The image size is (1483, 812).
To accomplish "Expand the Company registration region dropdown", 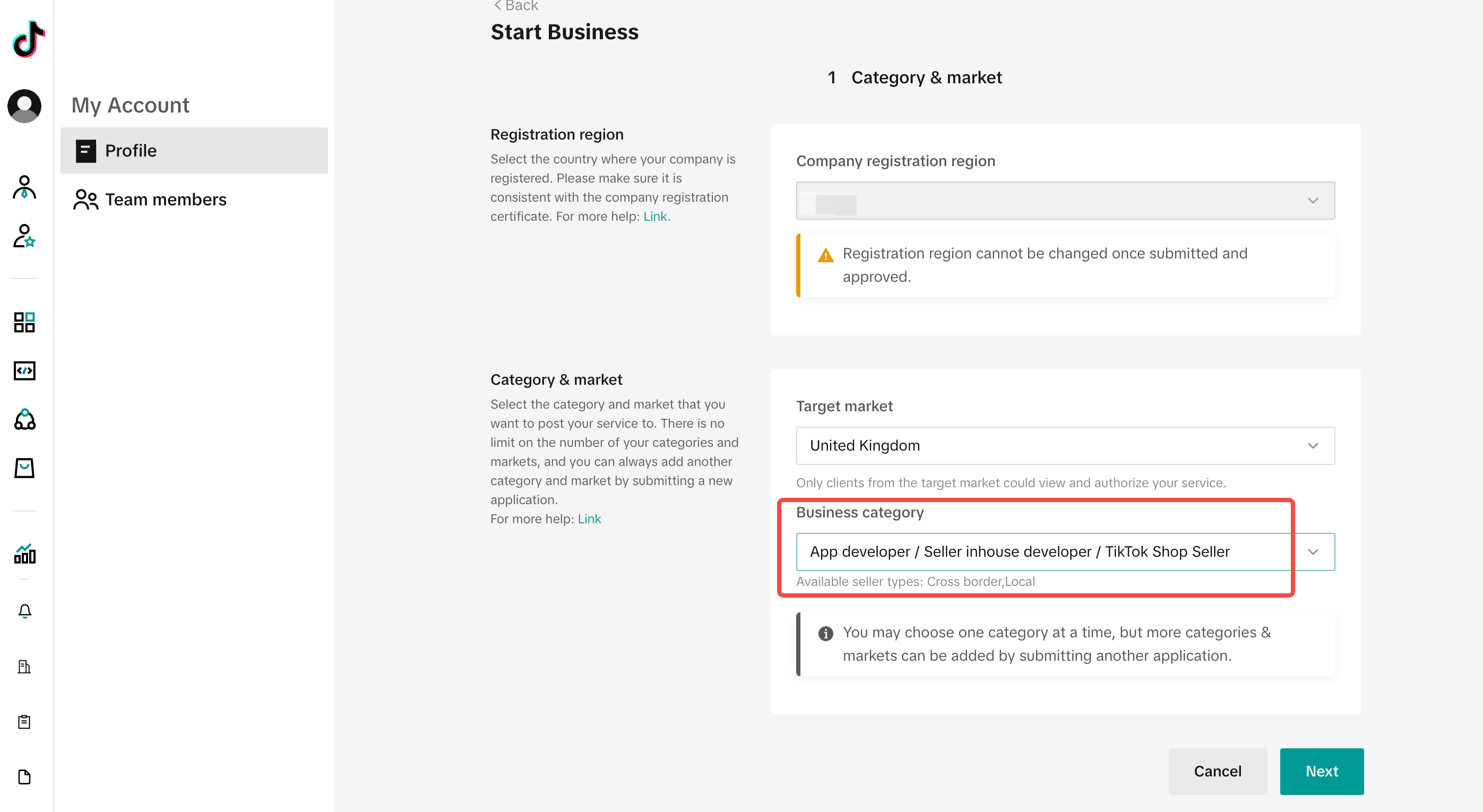I will pos(1065,200).
